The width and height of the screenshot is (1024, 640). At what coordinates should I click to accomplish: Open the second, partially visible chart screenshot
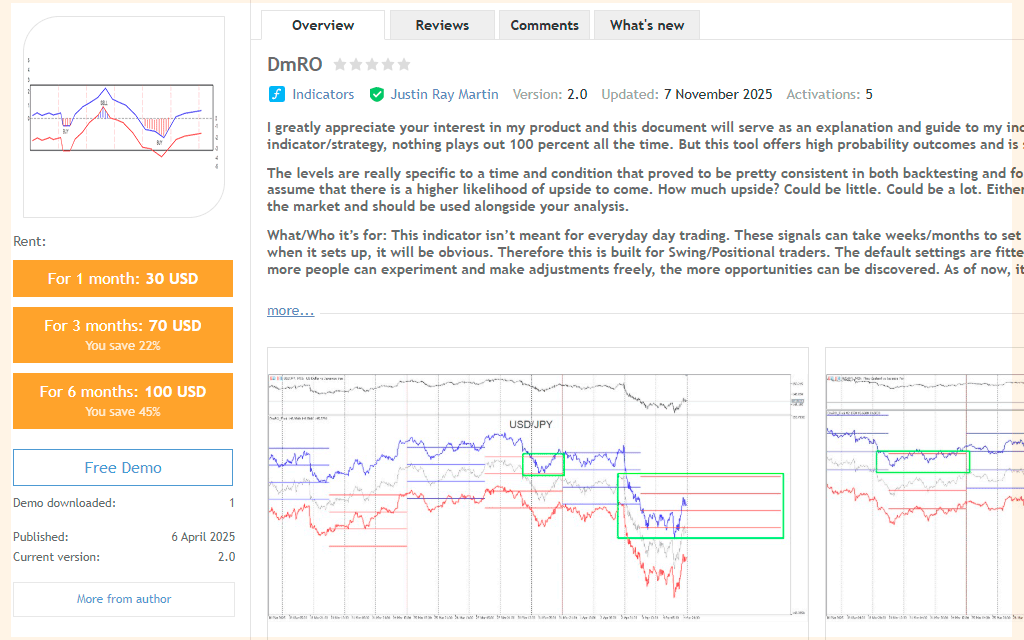924,490
